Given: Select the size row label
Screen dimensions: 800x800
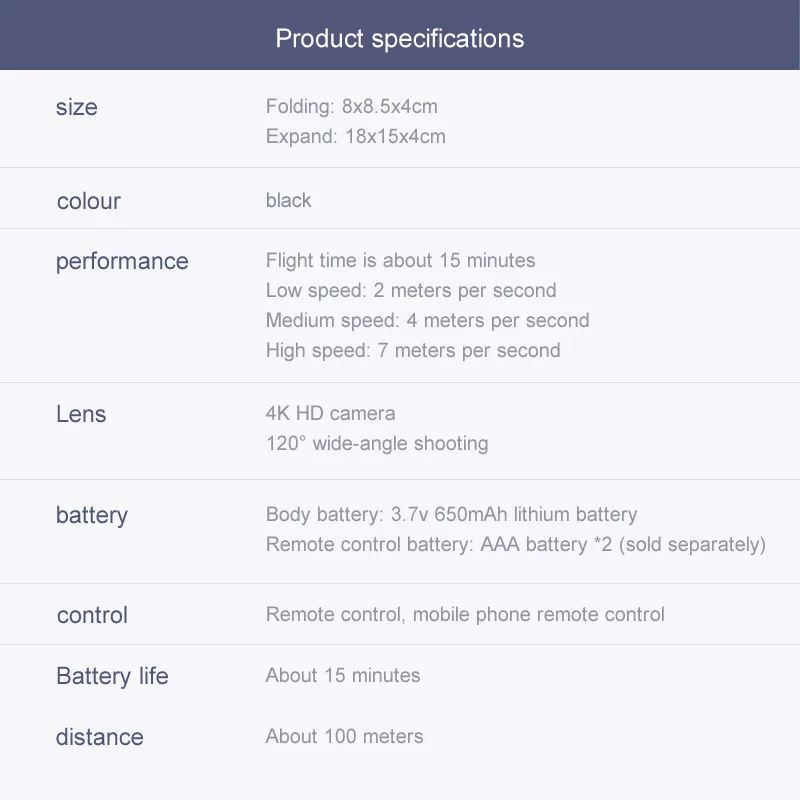Looking at the screenshot, I should coord(77,107).
